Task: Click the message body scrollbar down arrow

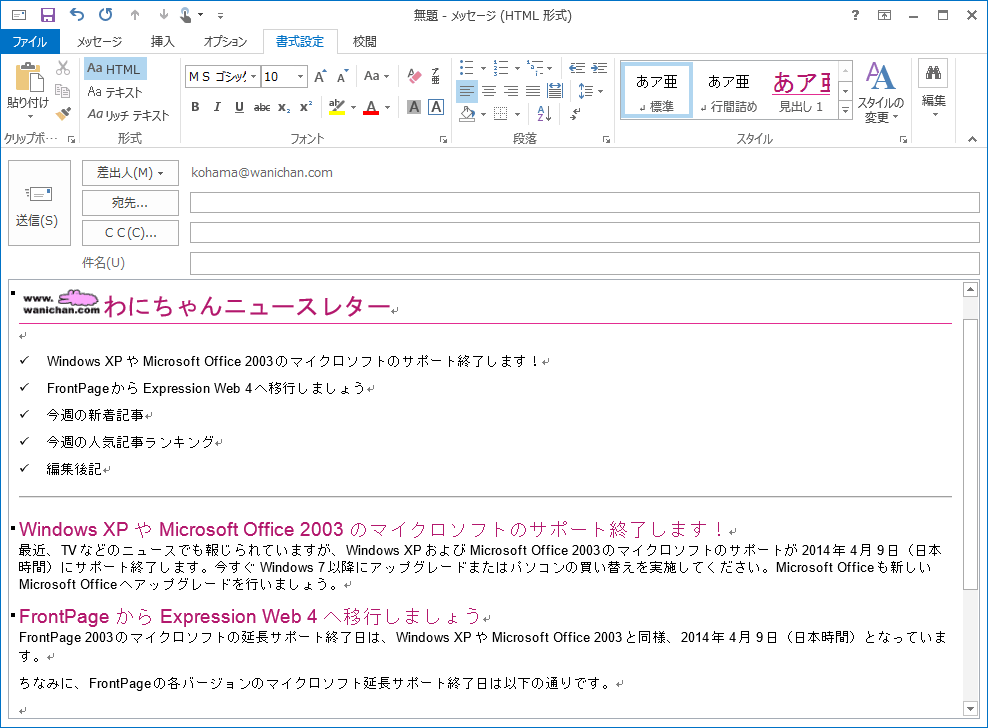Action: (x=970, y=709)
